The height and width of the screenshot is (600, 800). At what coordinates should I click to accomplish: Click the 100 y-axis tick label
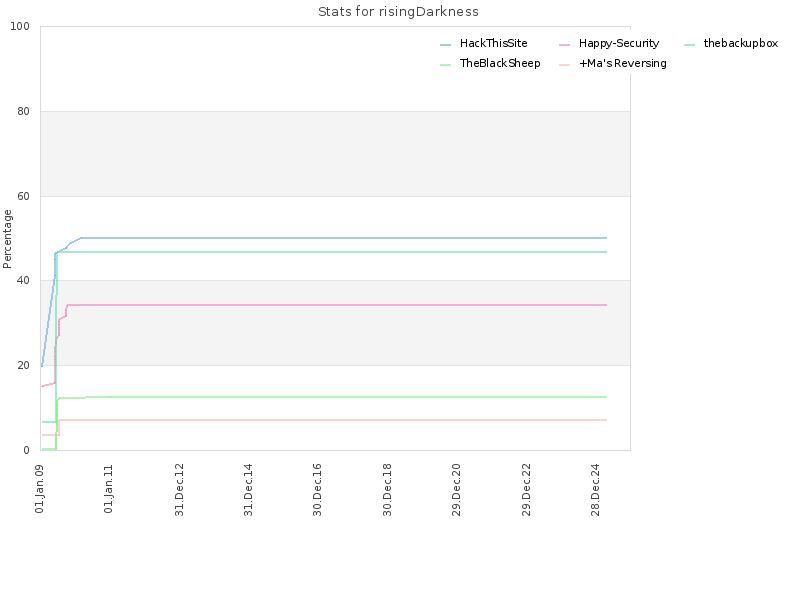[x=20, y=27]
